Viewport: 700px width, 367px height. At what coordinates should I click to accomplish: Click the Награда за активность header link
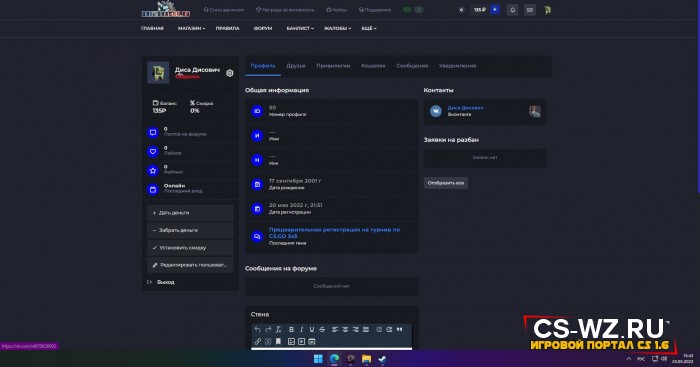285,10
